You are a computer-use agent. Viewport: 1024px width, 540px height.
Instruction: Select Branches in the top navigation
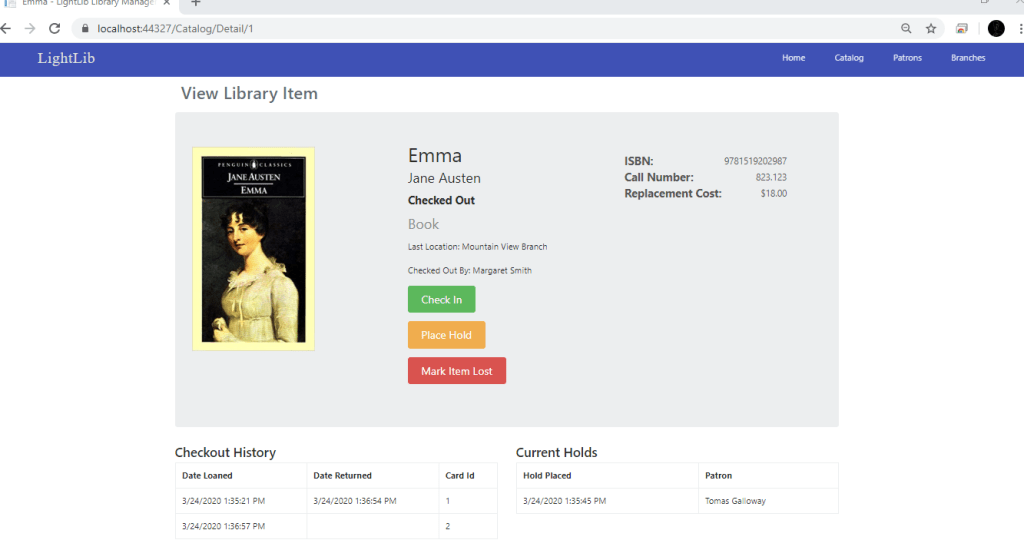point(967,58)
